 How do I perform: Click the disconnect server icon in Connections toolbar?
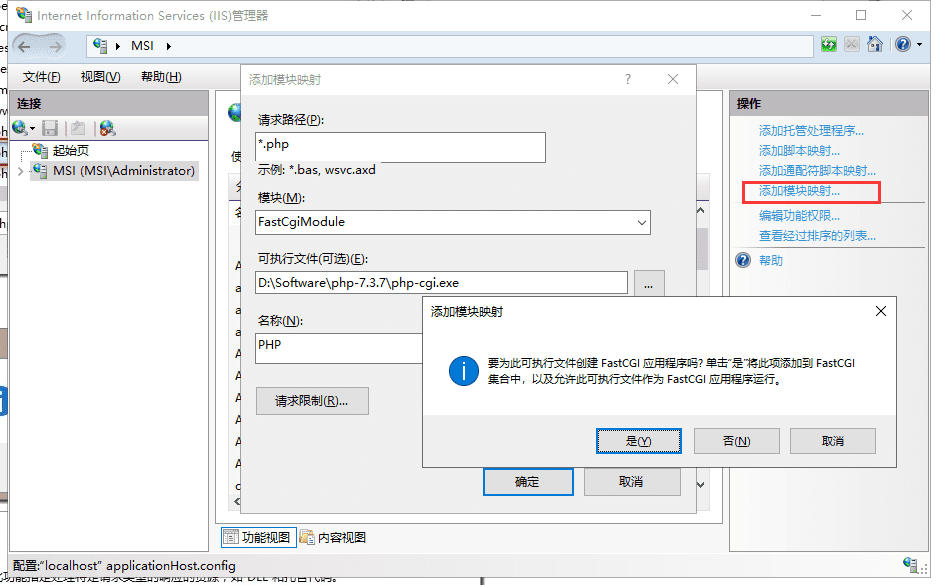pos(107,128)
